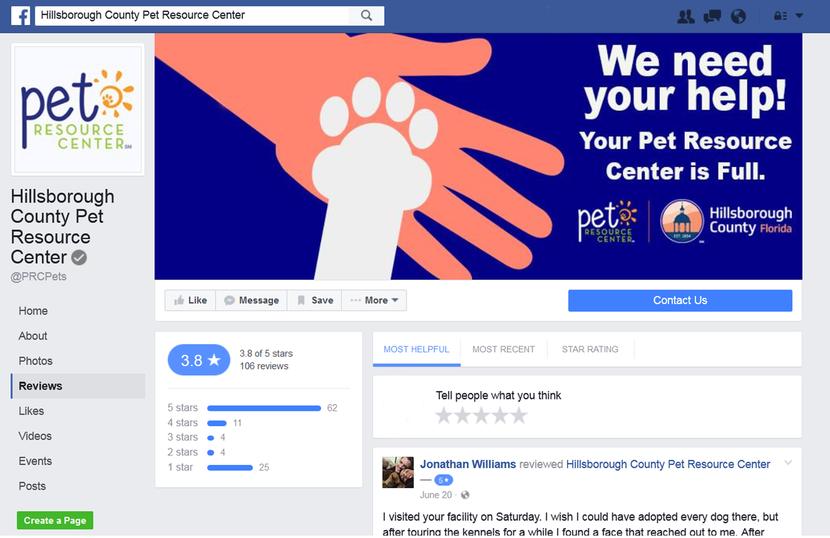The height and width of the screenshot is (538, 830).
Task: Click the search magnifier icon
Action: point(366,15)
